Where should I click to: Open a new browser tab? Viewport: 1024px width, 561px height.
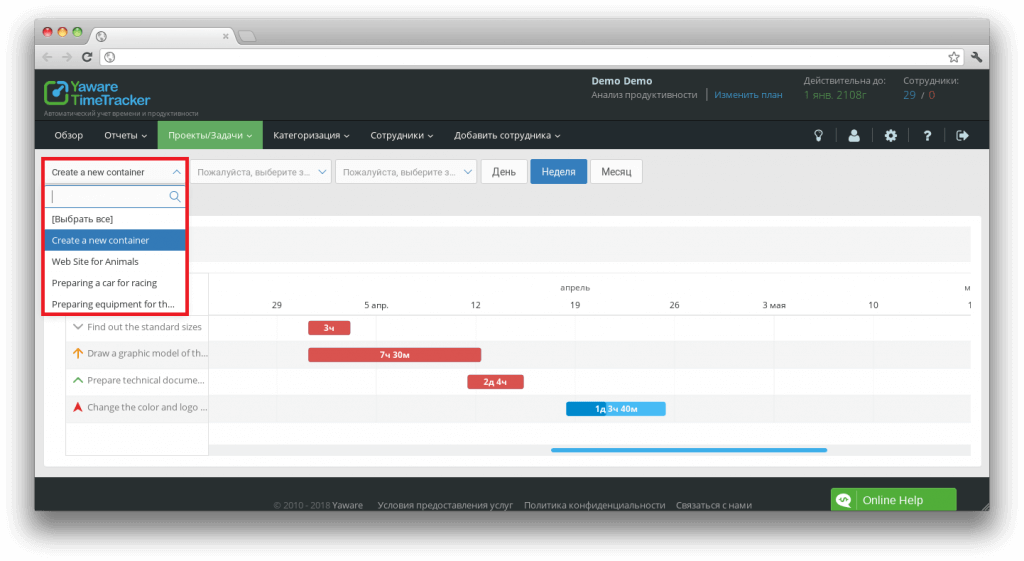click(x=247, y=37)
